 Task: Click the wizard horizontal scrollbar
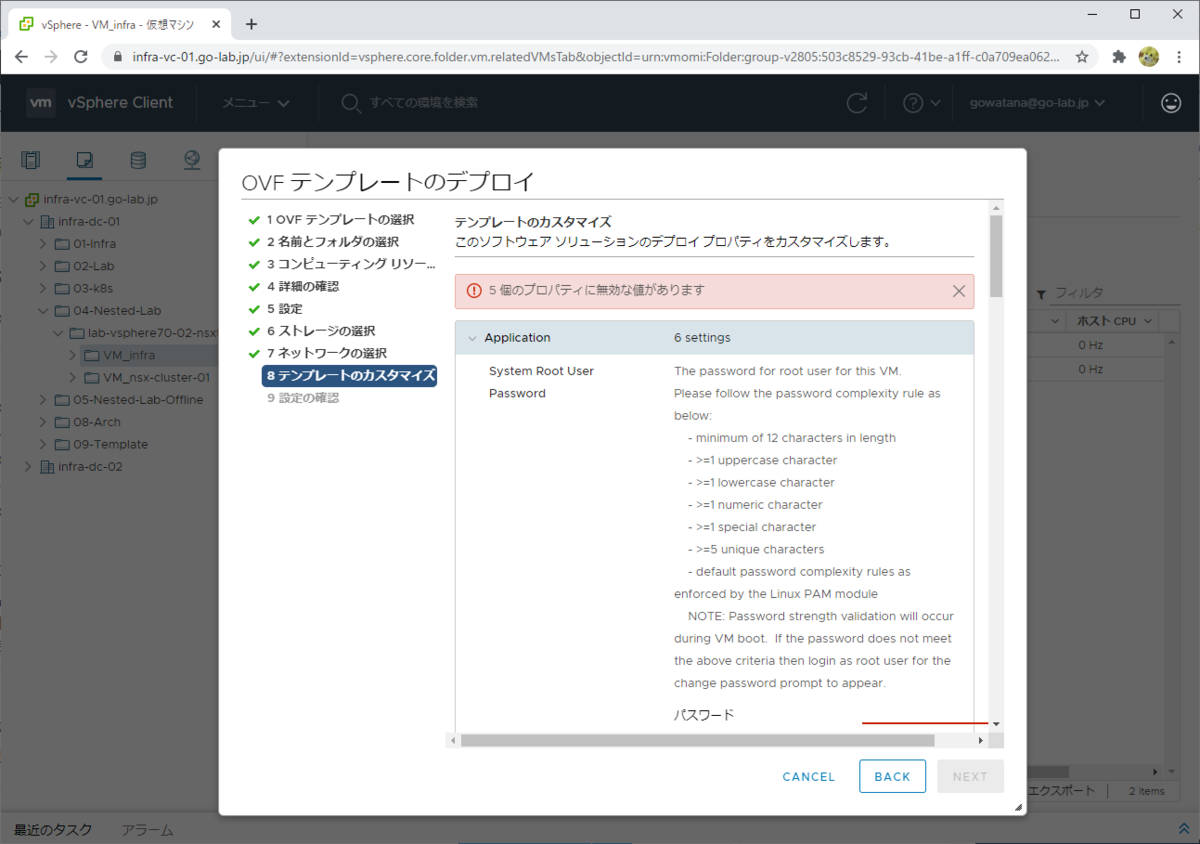pyautogui.click(x=697, y=741)
